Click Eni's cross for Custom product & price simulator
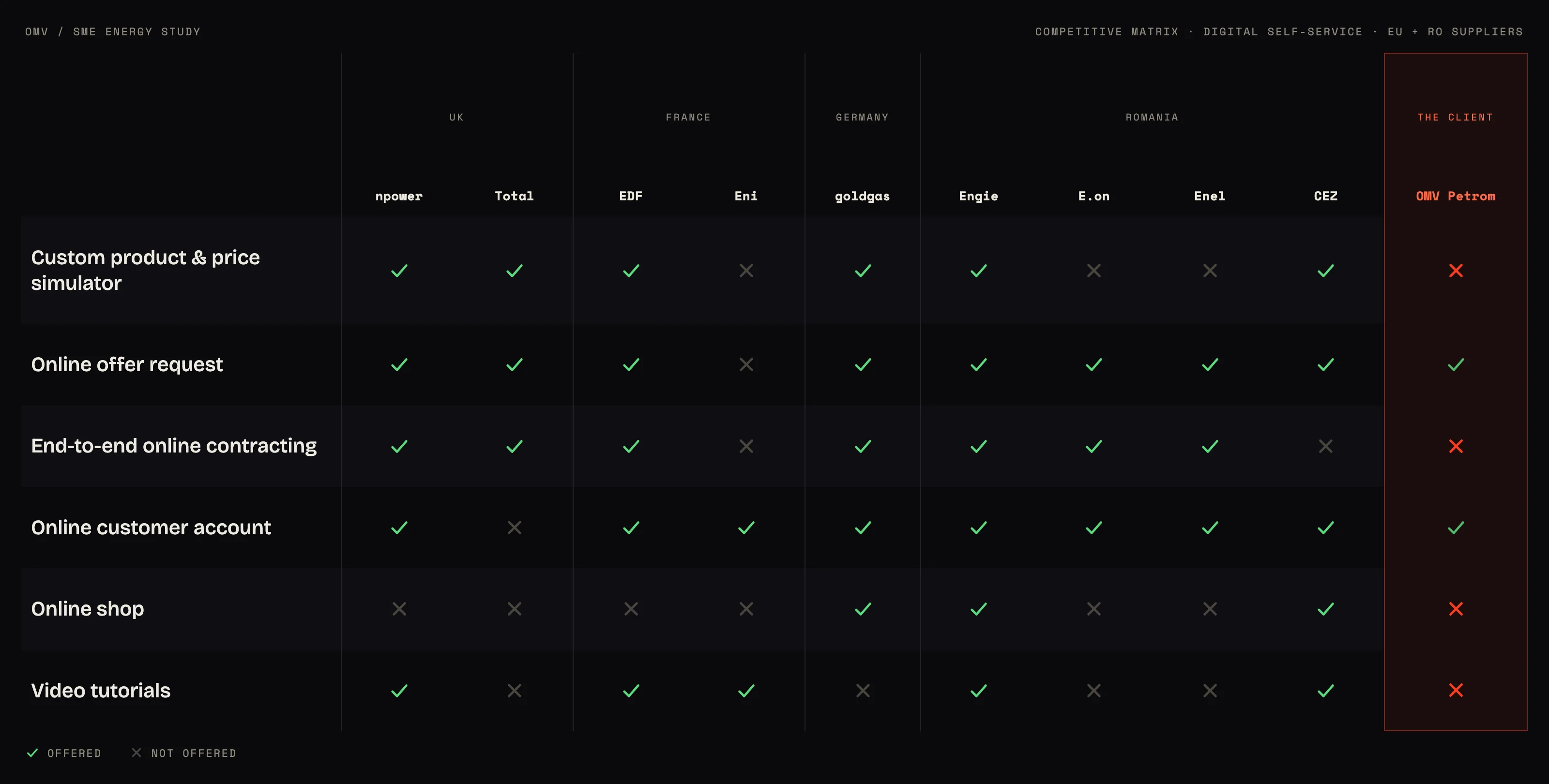The width and height of the screenshot is (1549, 784). tap(746, 271)
